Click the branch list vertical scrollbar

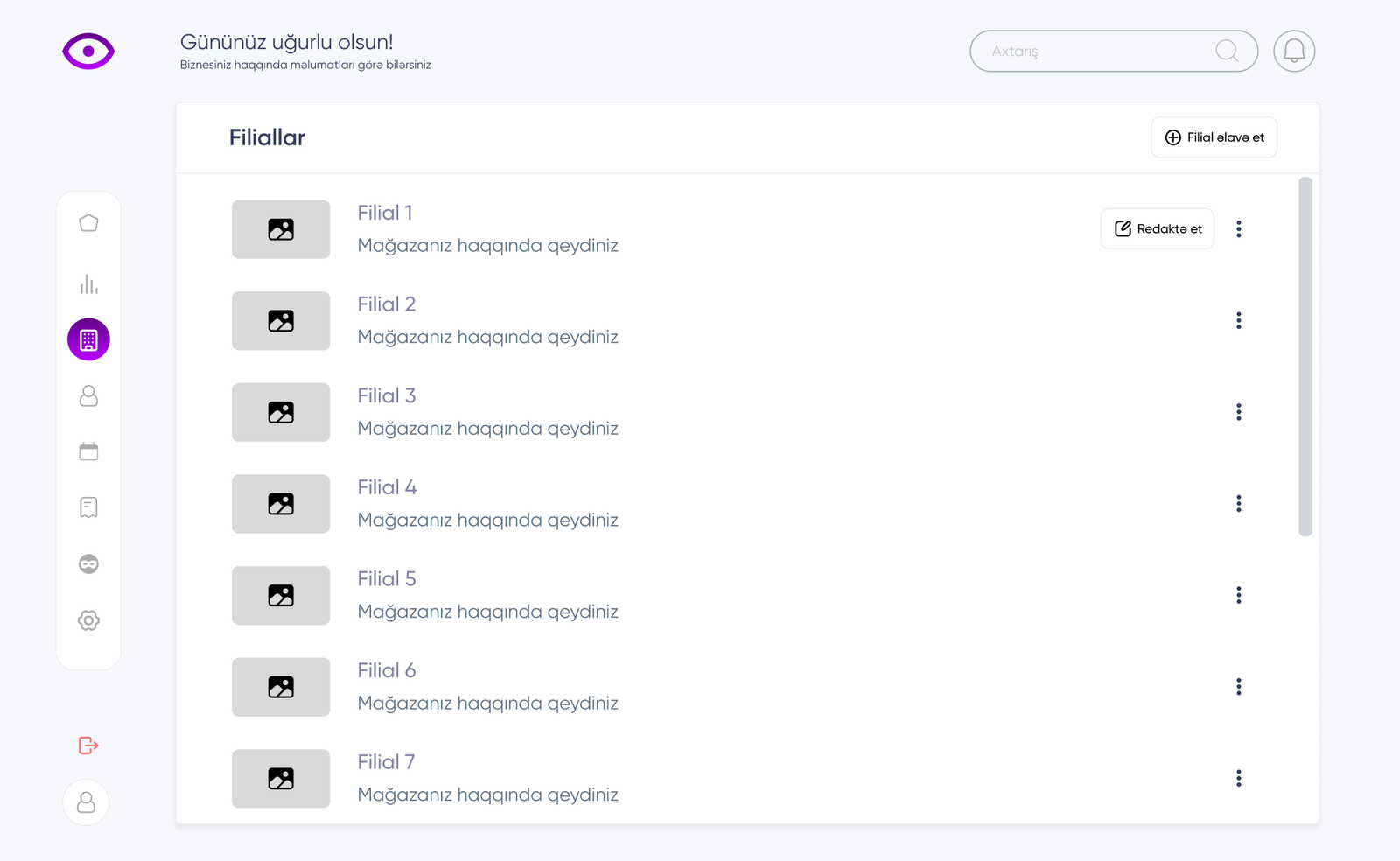1305,357
